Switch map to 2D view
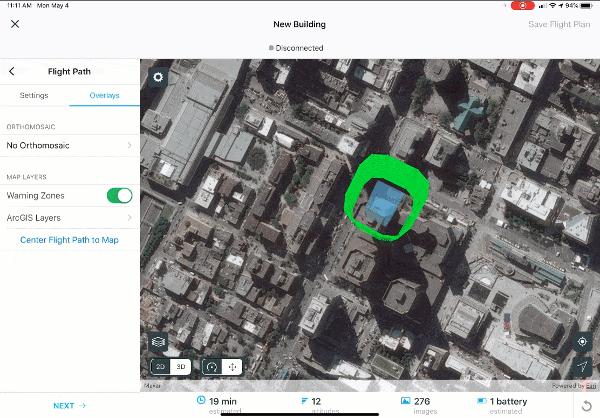The height and width of the screenshot is (418, 600). tap(160, 366)
